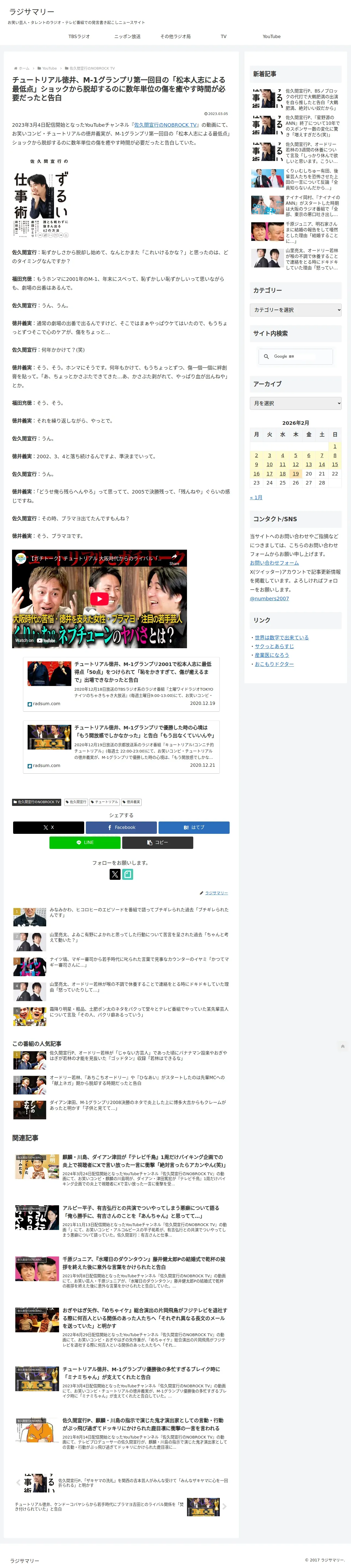
Task: Follow via the green feedly icon
Action: click(128, 874)
